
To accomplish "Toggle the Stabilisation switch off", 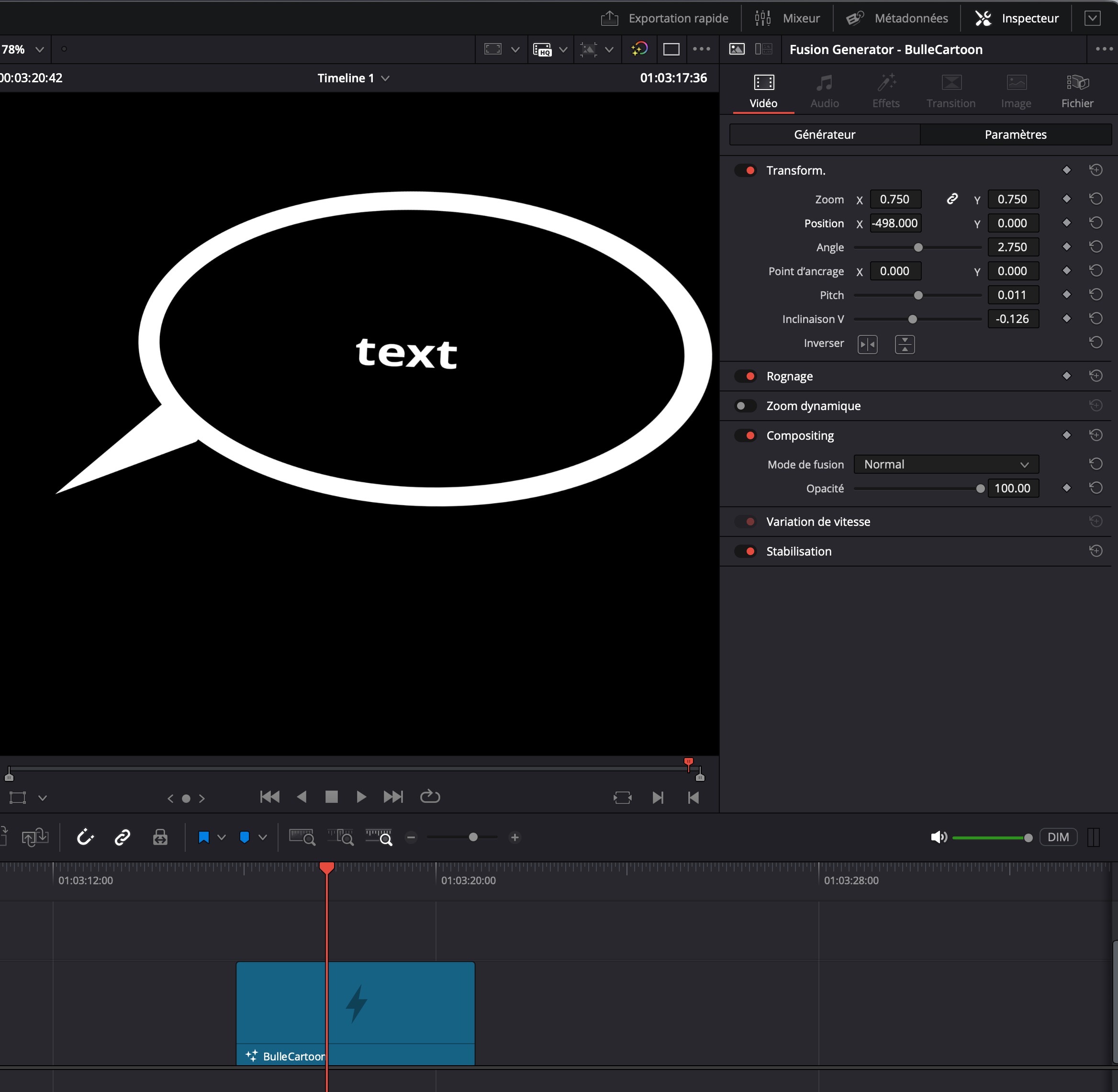I will coord(746,551).
